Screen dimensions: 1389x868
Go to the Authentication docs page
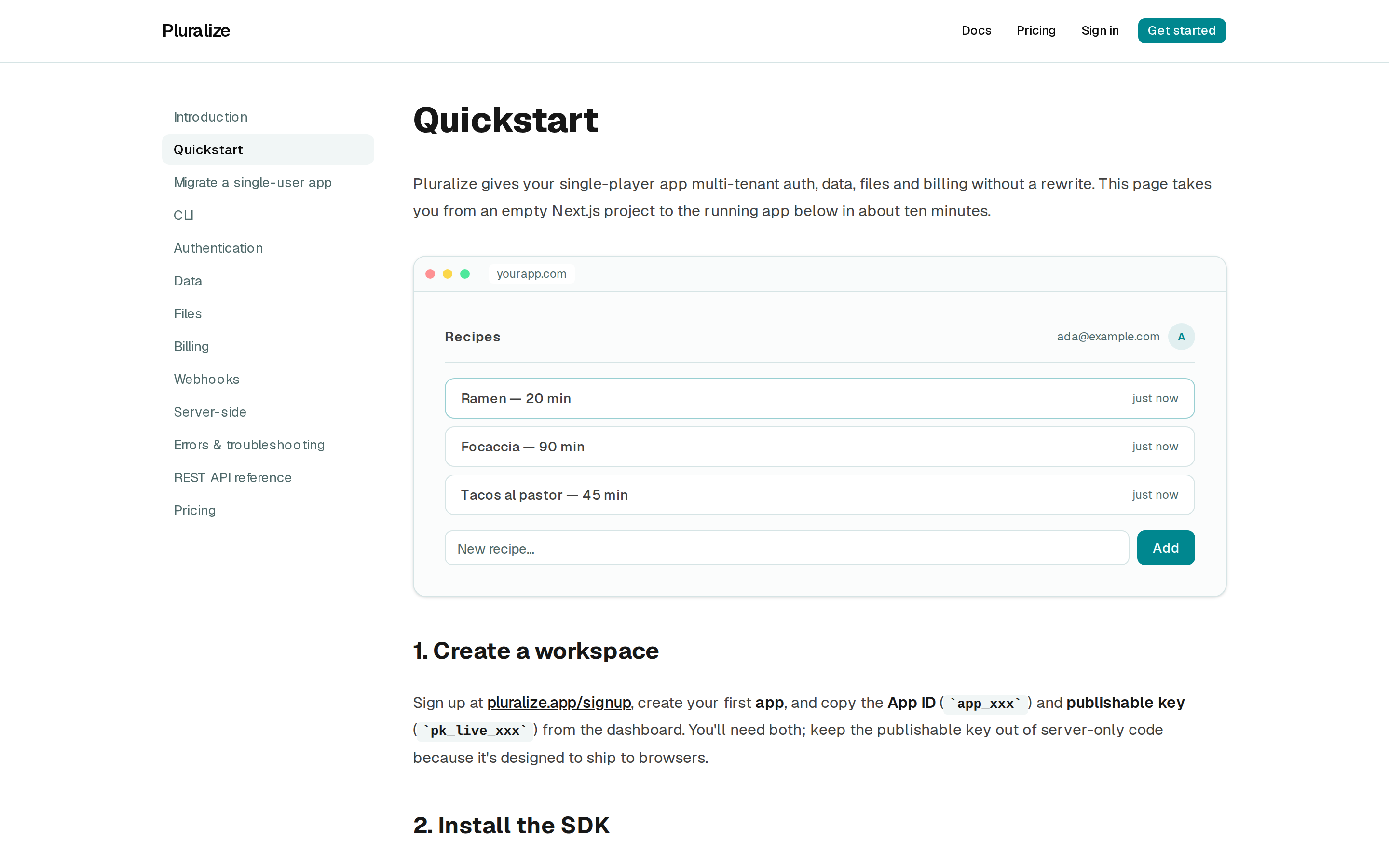[x=268, y=247]
